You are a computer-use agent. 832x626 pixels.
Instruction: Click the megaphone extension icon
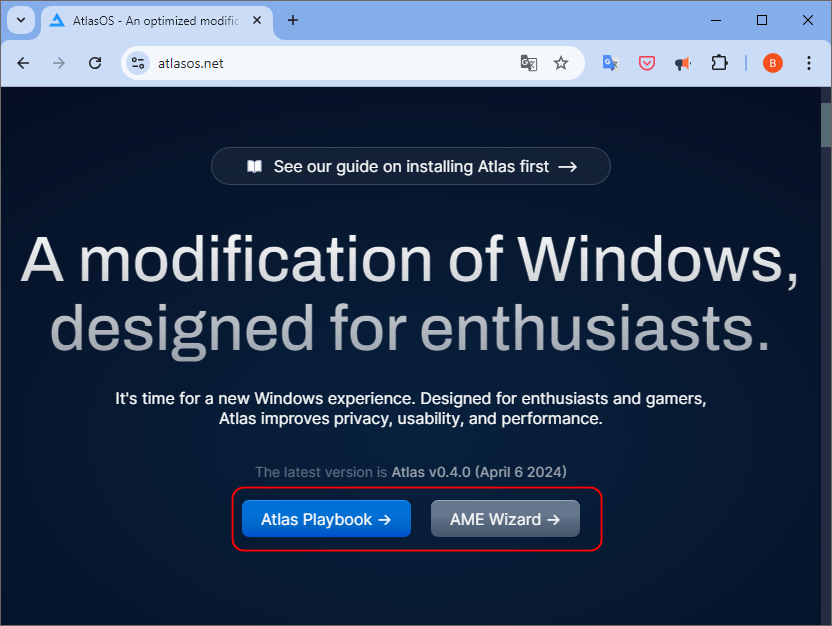pyautogui.click(x=682, y=64)
